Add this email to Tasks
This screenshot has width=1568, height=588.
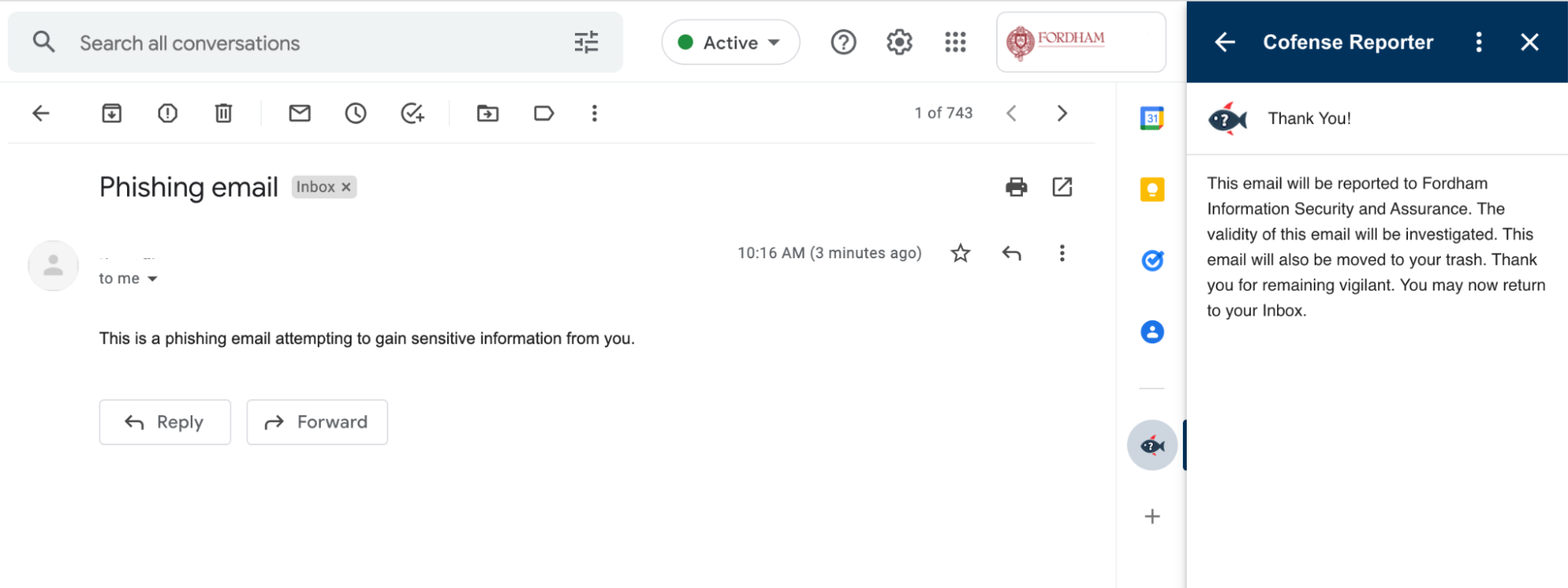412,114
